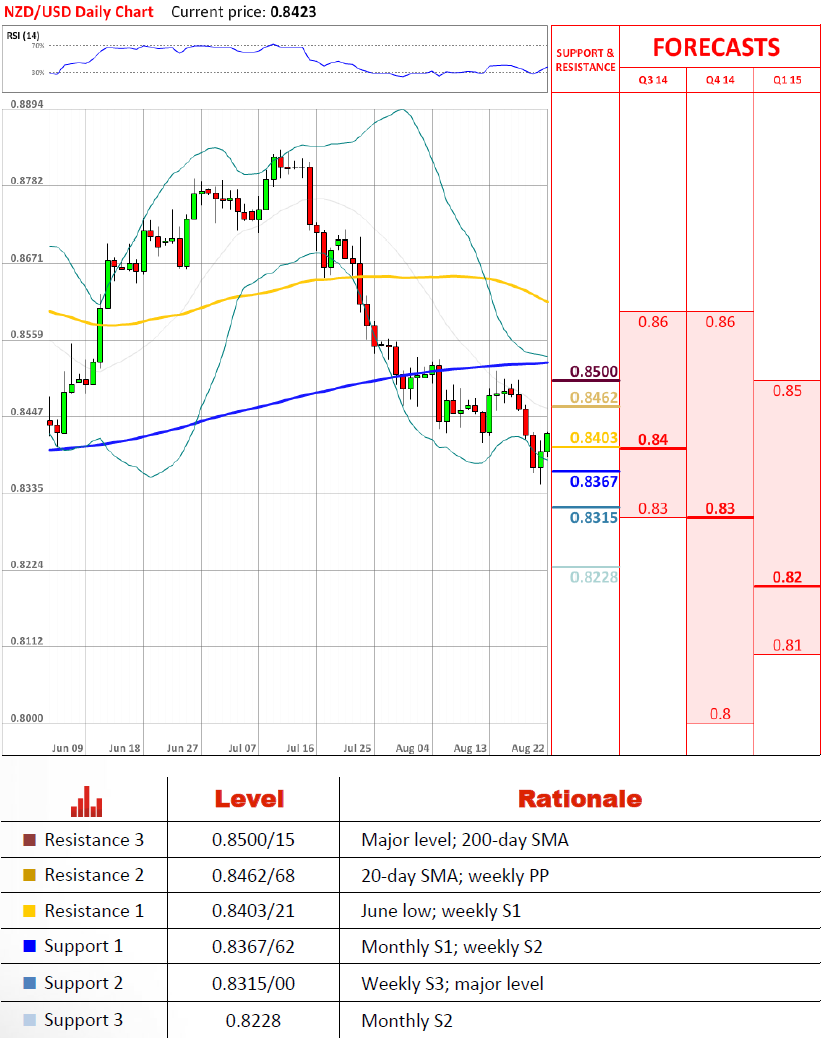Click the bold 0.82 Q1 15 forecast

click(787, 577)
